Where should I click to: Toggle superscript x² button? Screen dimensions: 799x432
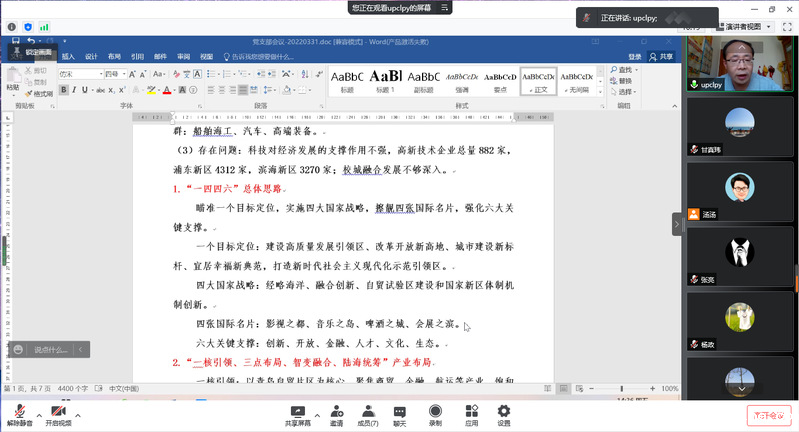(x=122, y=90)
